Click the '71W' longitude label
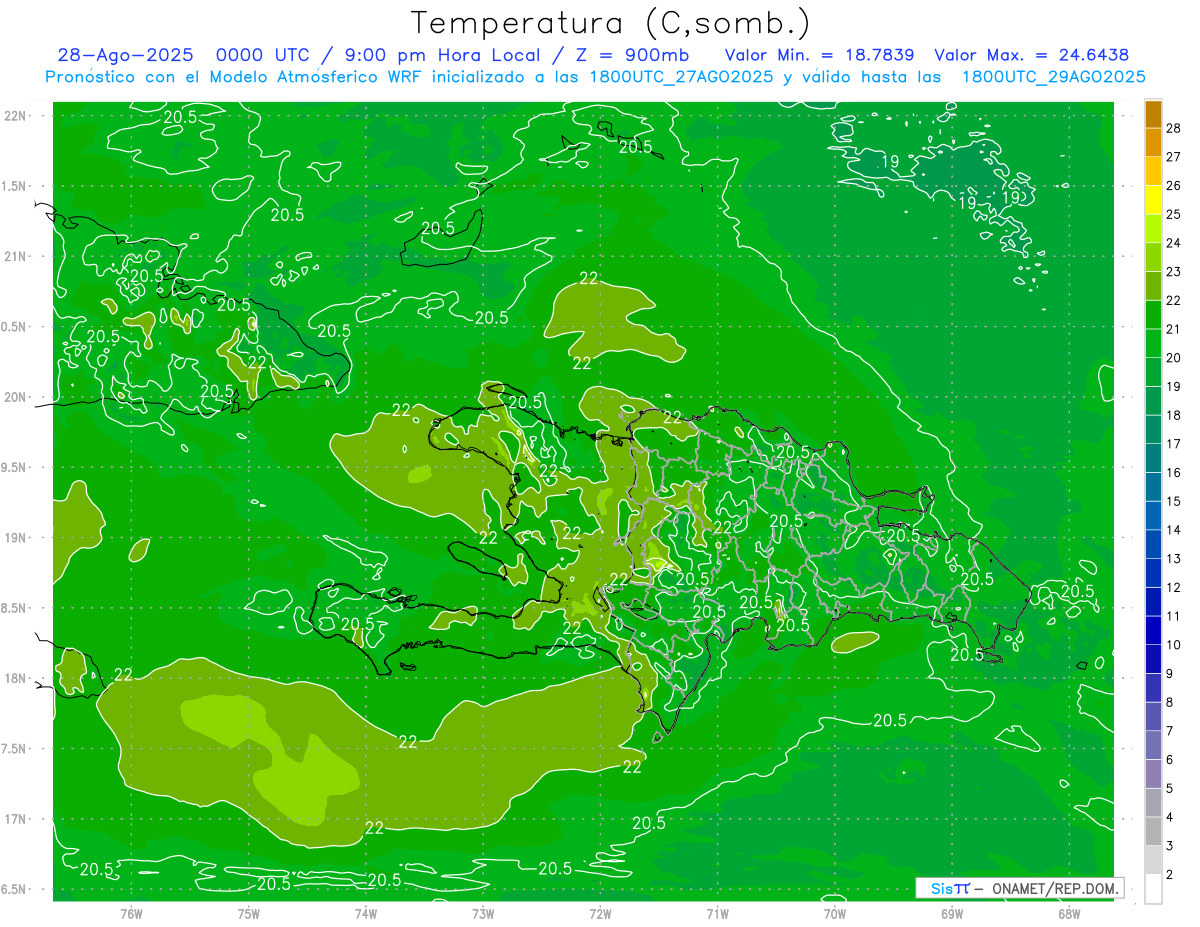This screenshot has height=927, width=1200. click(x=717, y=913)
